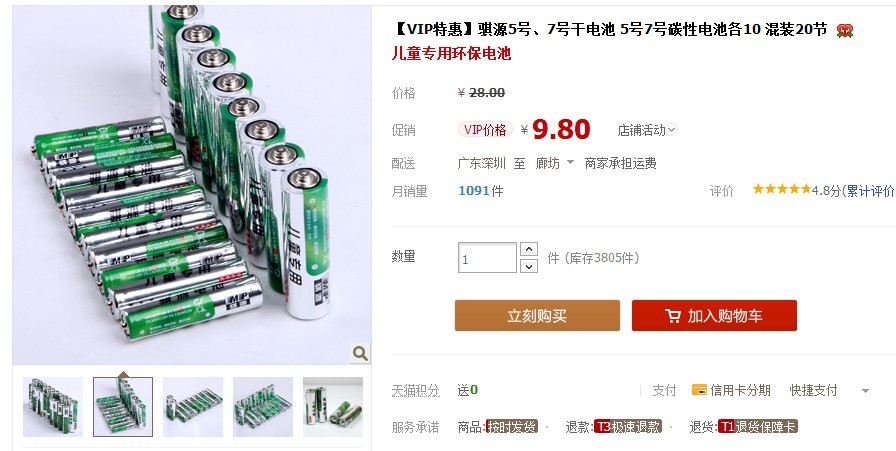Click the credit card installment icon
This screenshot has height=451, width=896.
699,390
